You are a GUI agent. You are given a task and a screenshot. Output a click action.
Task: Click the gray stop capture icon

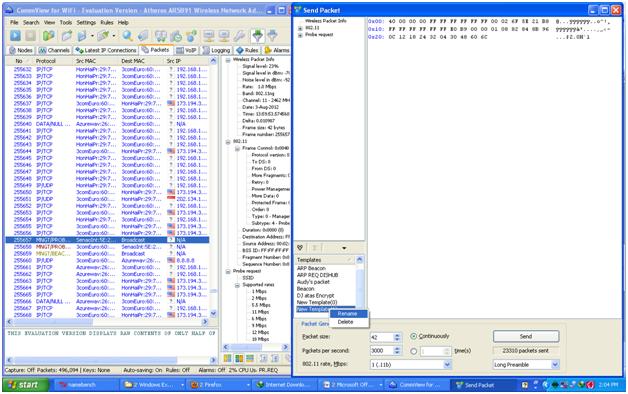(x=31, y=36)
